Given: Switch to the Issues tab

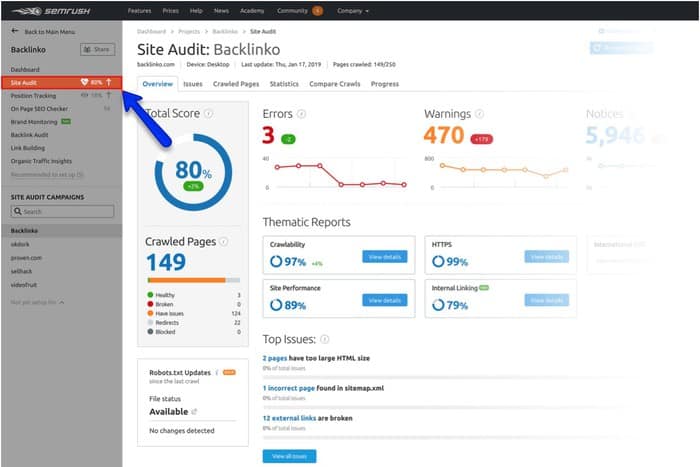Looking at the screenshot, I should point(193,84).
